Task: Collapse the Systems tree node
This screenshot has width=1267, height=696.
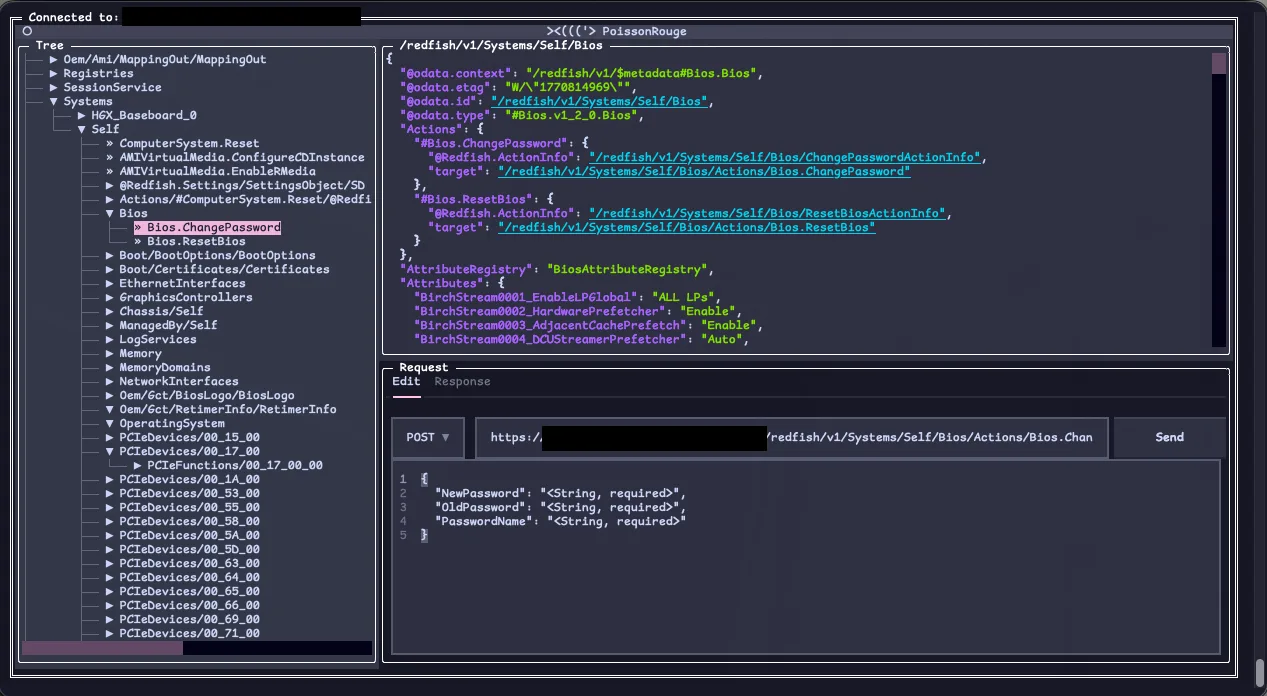Action: [54, 101]
